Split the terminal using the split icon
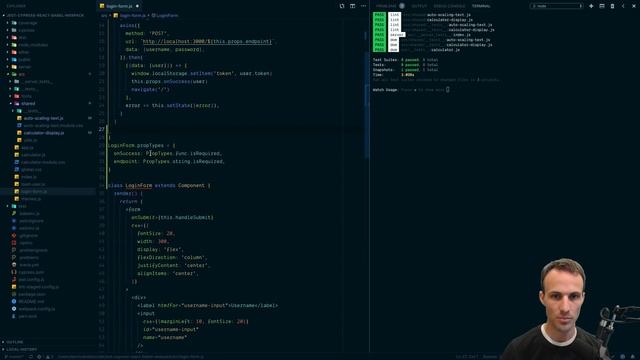Screen dimensions: 640x360 click(x=602, y=6)
